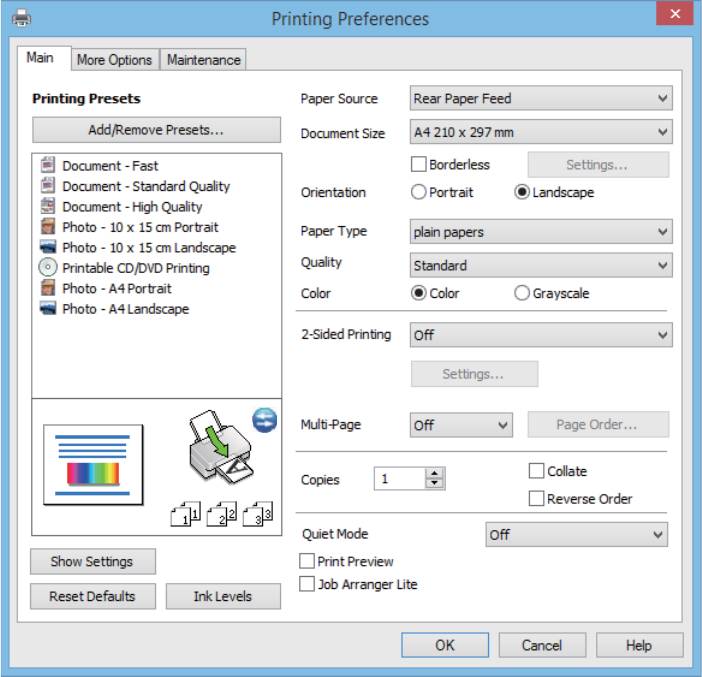
Task: Switch to the More Options tab
Action: point(114,60)
